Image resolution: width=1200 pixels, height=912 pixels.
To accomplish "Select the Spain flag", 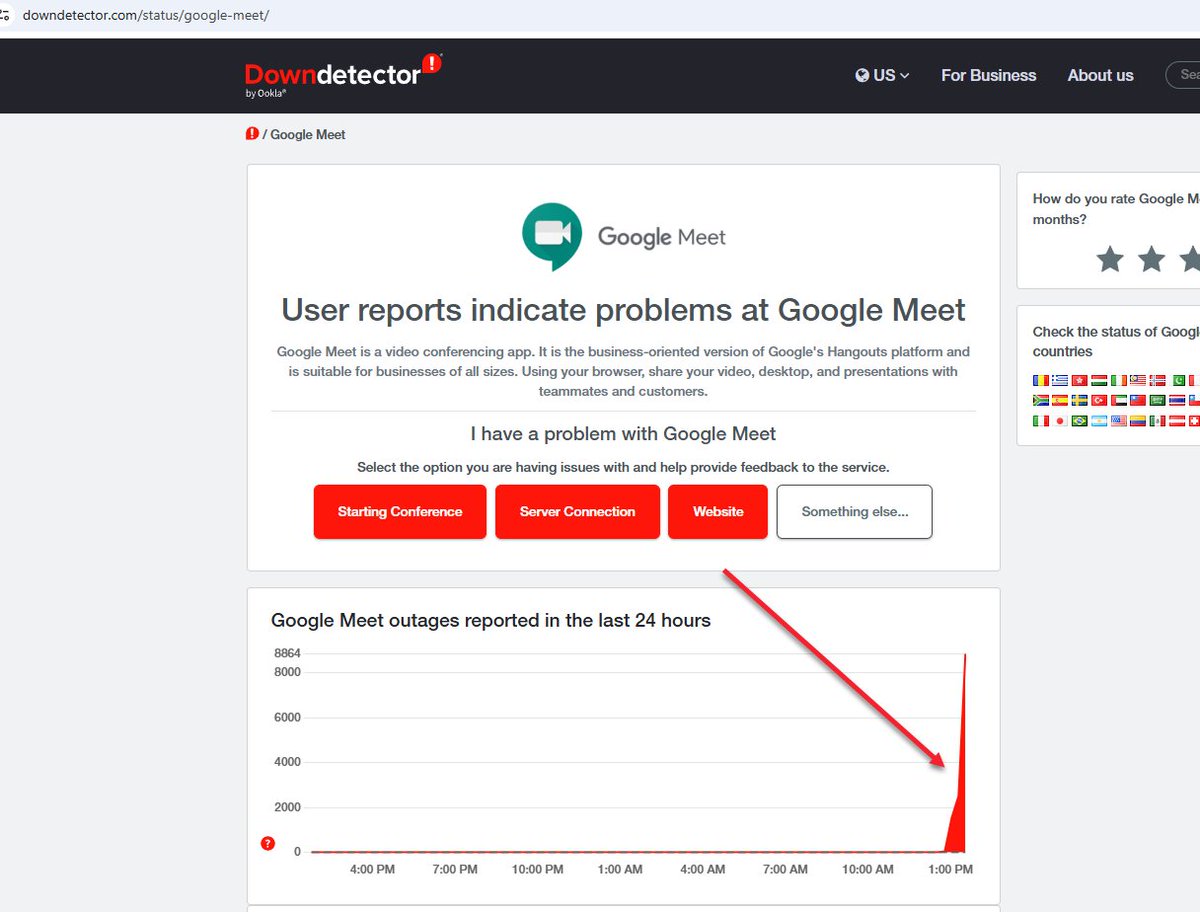I will (x=1060, y=400).
